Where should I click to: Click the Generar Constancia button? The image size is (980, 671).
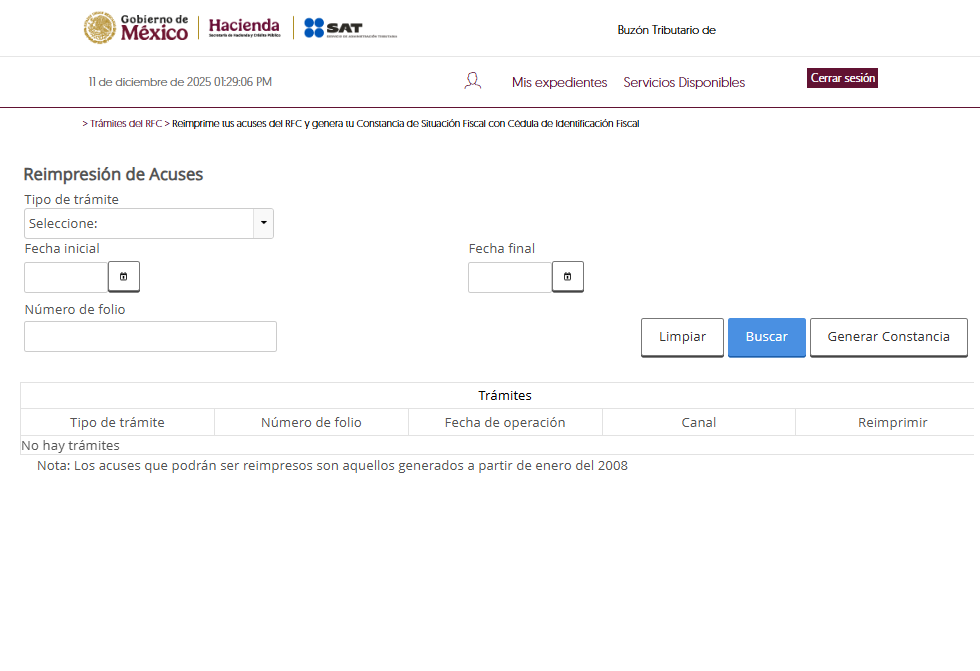click(x=888, y=337)
